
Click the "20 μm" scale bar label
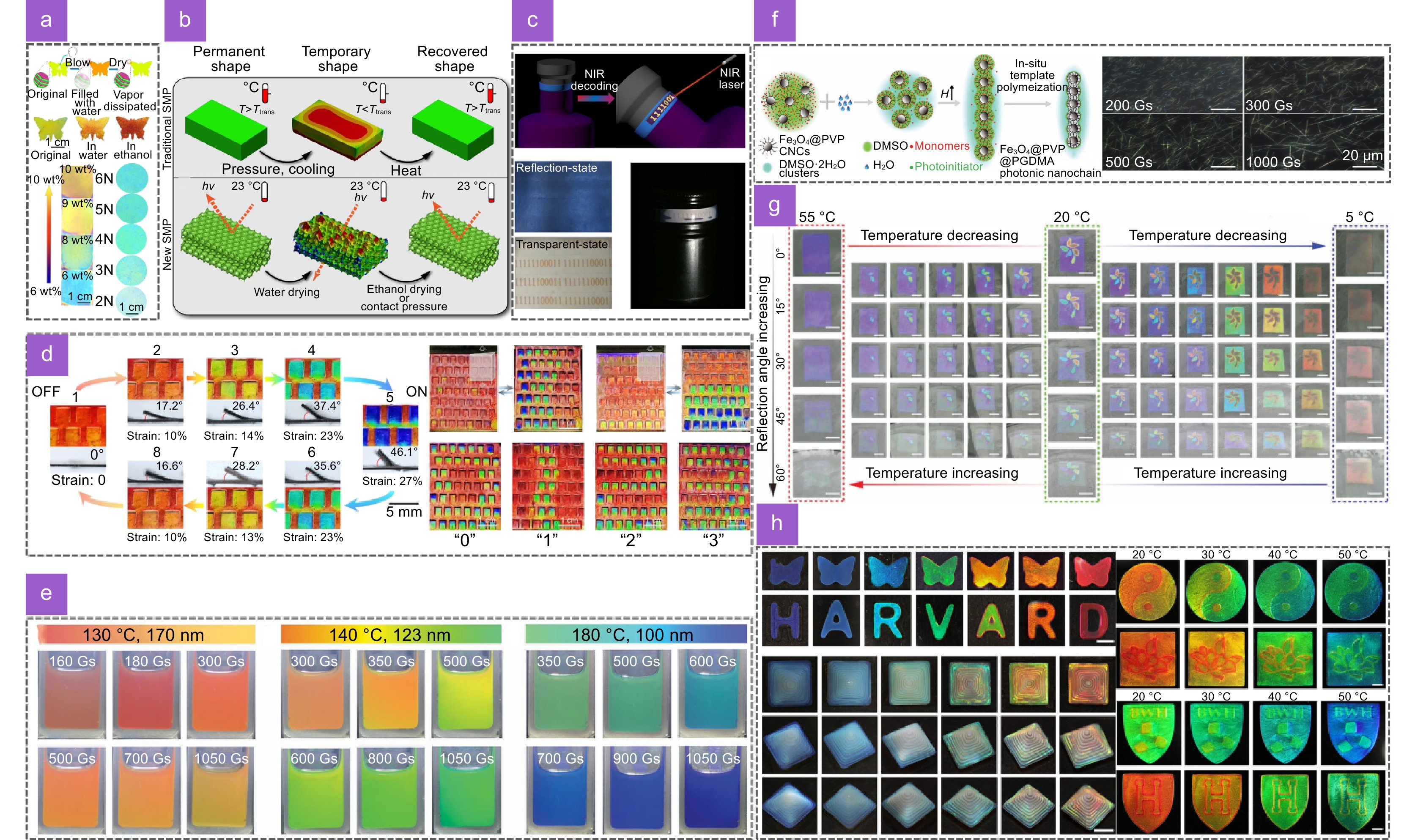tap(1362, 155)
